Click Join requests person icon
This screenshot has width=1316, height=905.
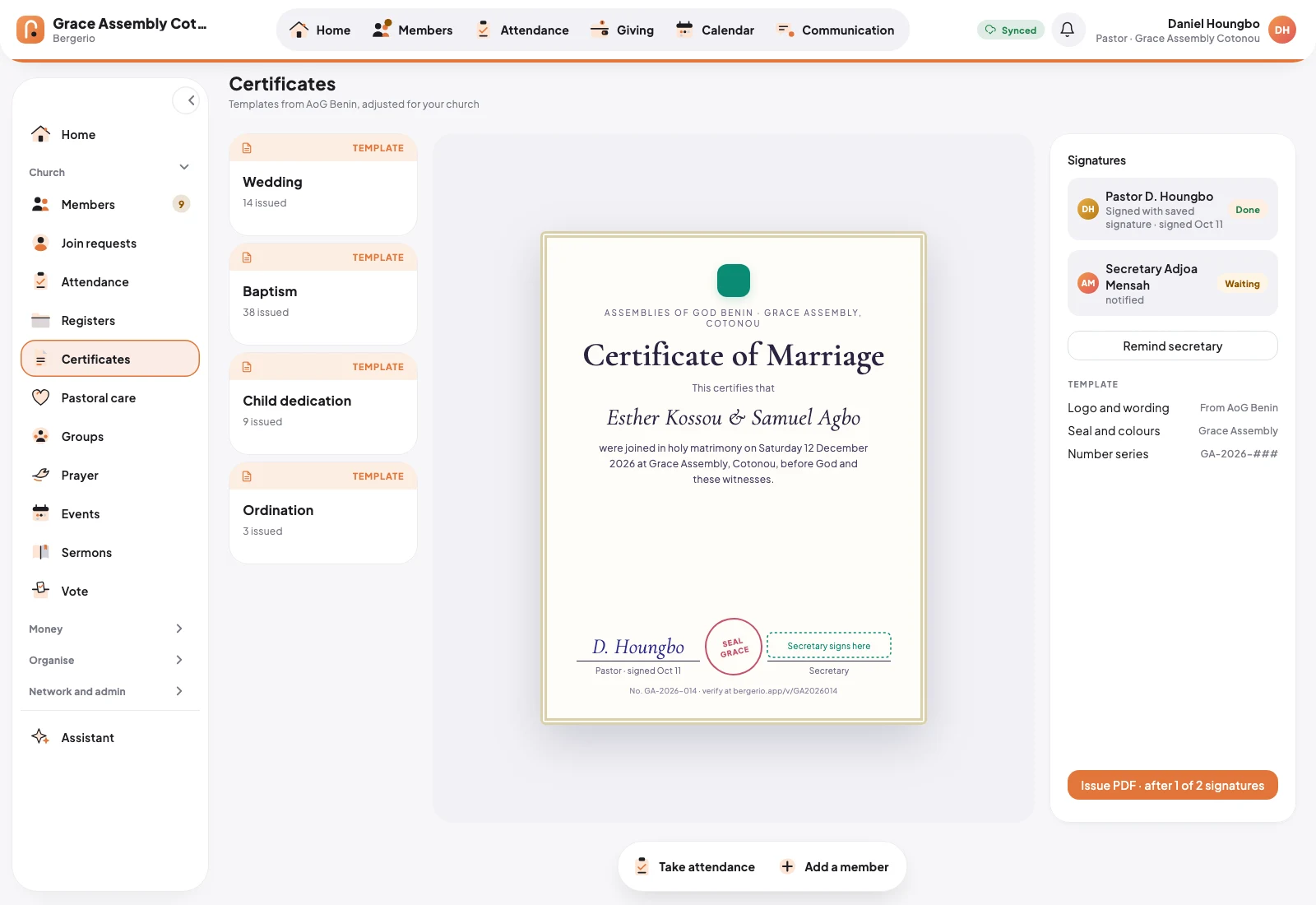pyautogui.click(x=40, y=243)
